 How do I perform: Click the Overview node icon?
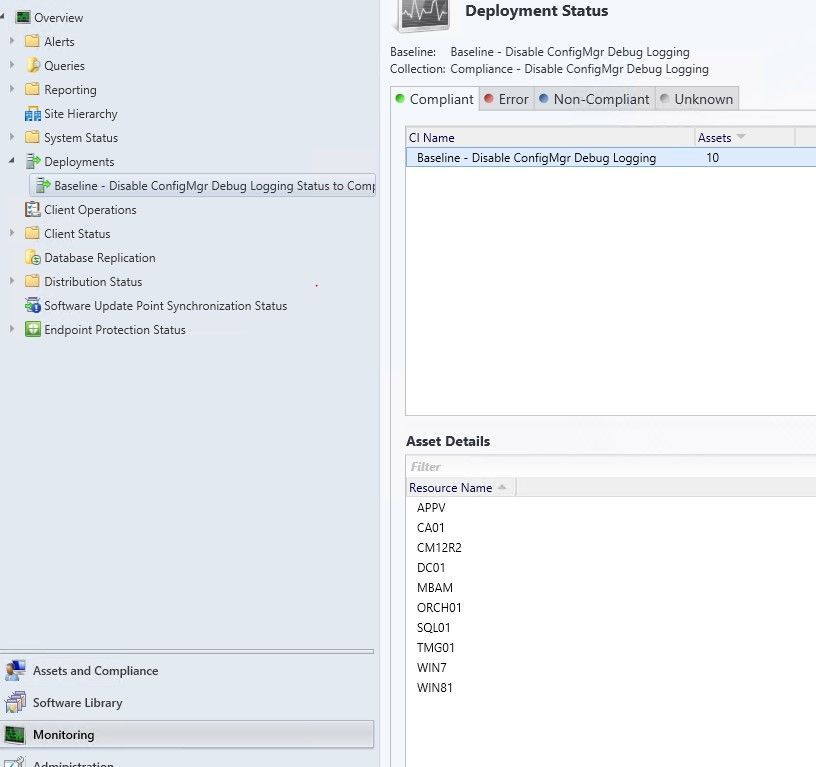click(x=23, y=18)
